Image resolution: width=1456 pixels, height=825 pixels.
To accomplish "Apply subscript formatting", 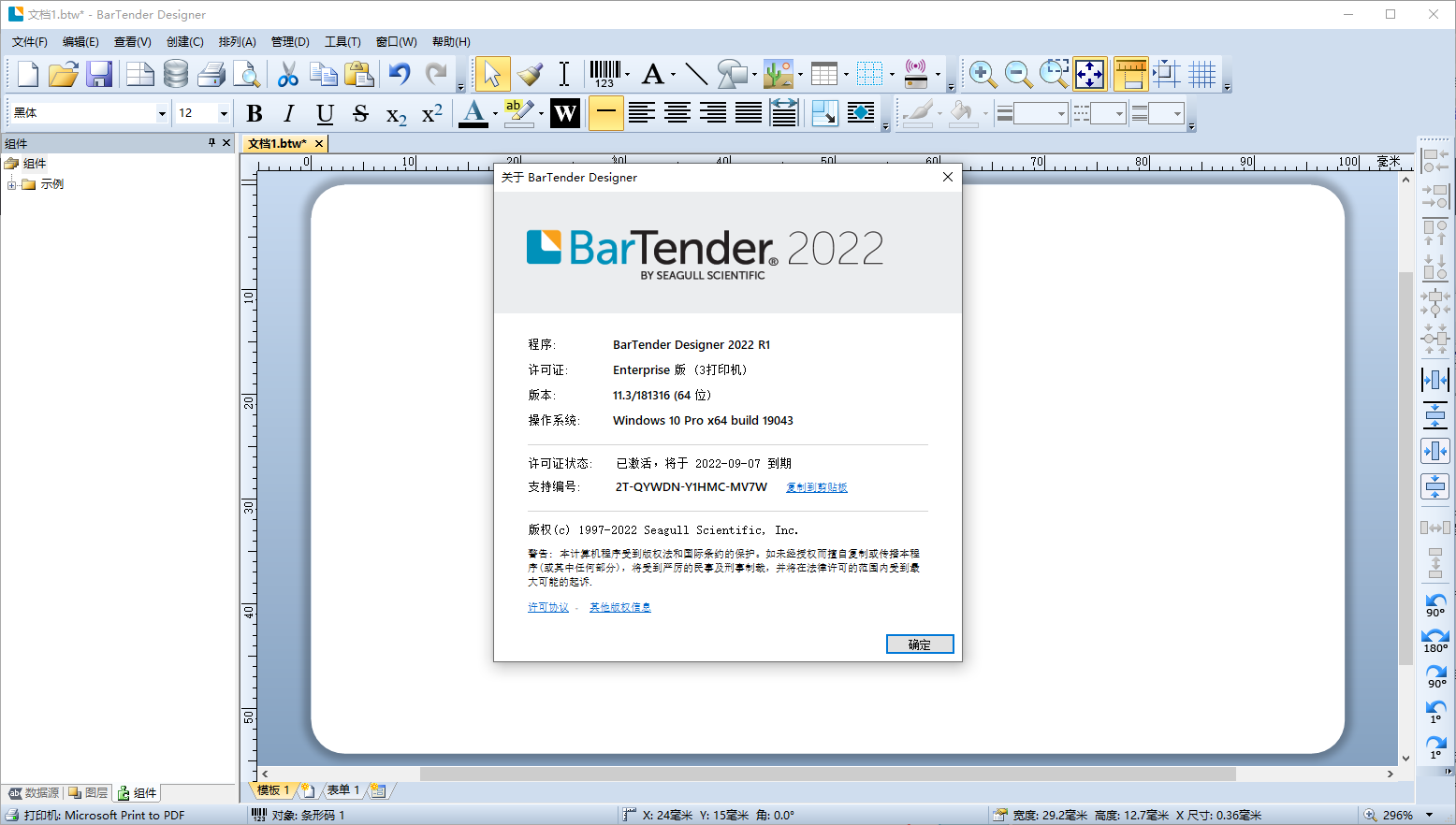I will (x=396, y=113).
